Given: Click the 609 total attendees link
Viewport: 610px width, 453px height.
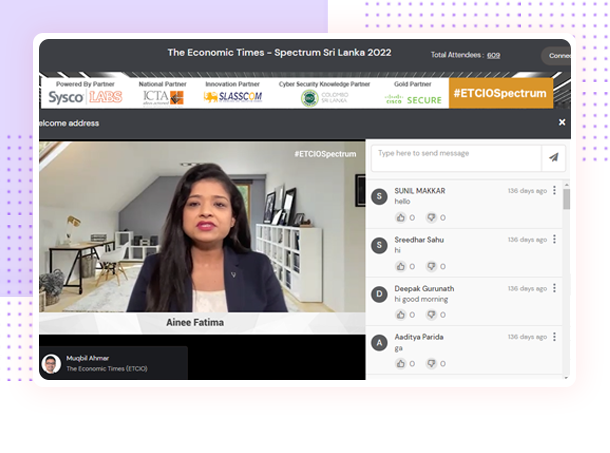Looking at the screenshot, I should coord(493,55).
